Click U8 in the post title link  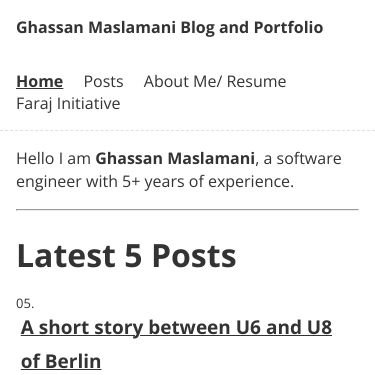pos(319,327)
